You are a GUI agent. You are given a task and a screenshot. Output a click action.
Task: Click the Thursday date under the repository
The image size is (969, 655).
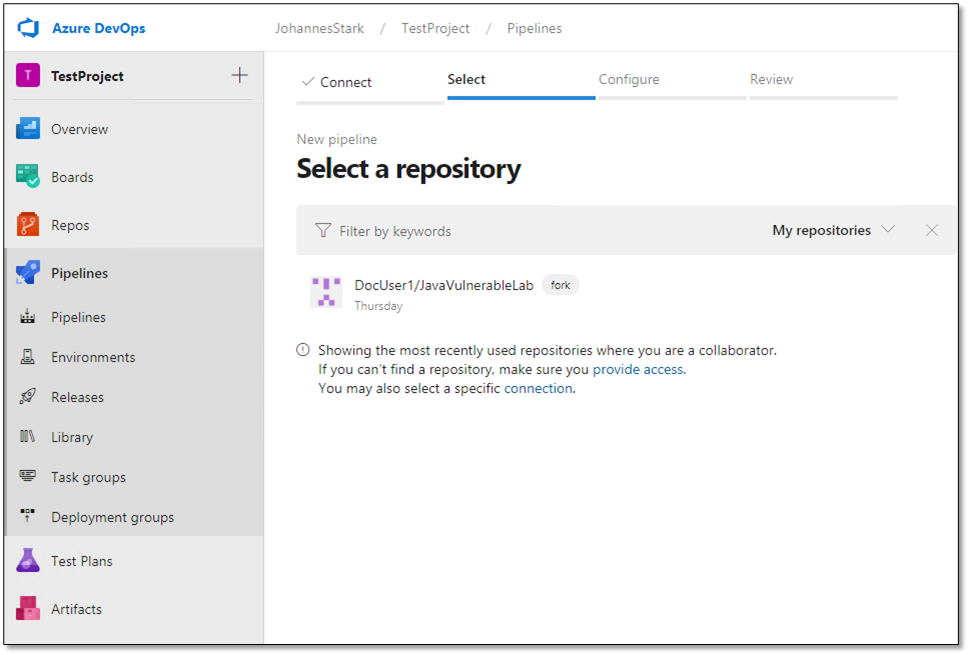[378, 306]
